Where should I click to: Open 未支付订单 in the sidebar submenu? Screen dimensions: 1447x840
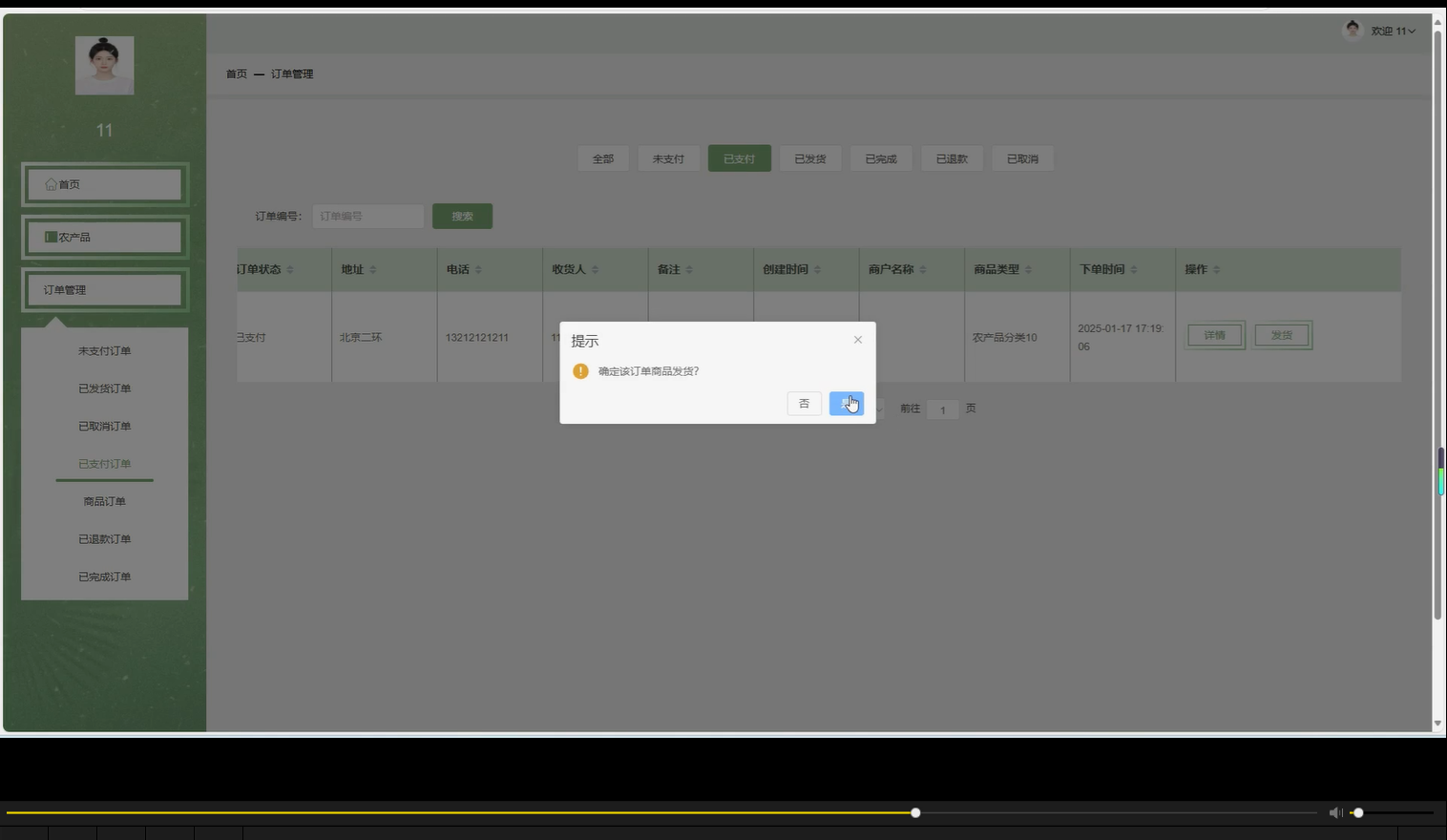[105, 351]
